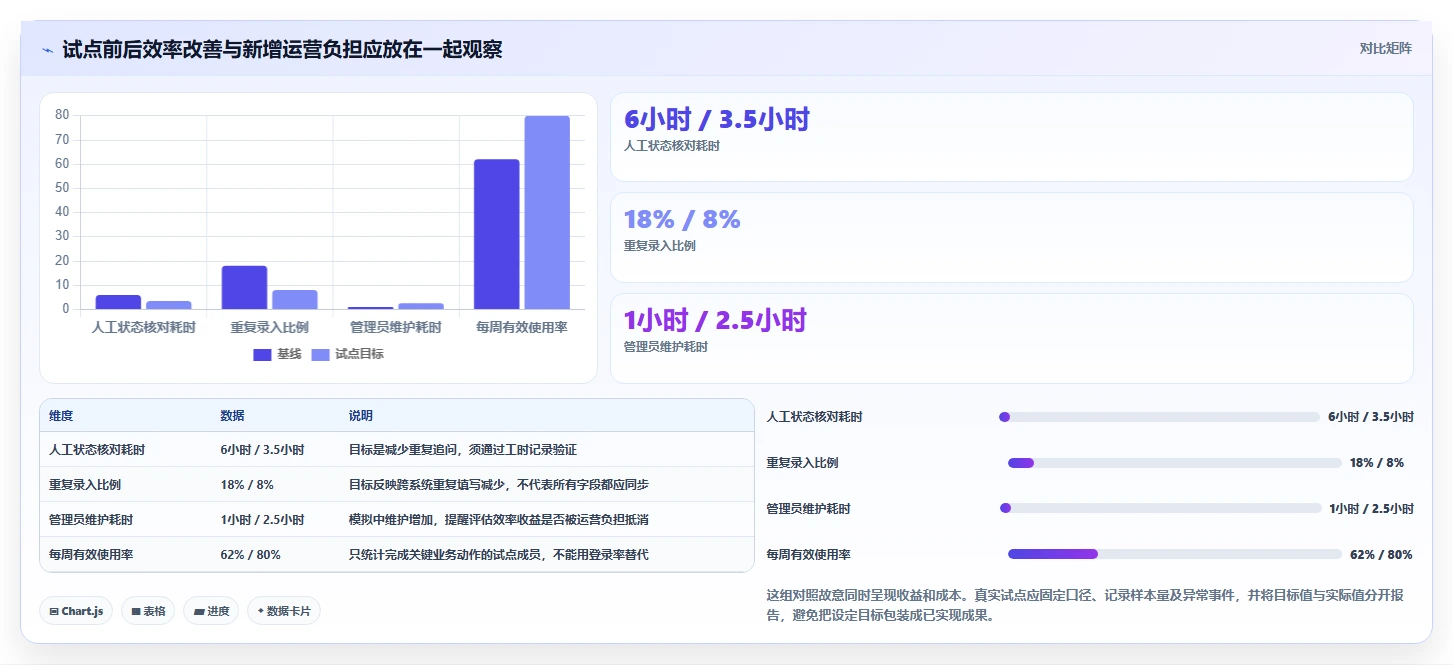This screenshot has width=1453, height=665.
Task: Click table cell 人工状态核对耗时 in 维度 column
Action: 97,450
